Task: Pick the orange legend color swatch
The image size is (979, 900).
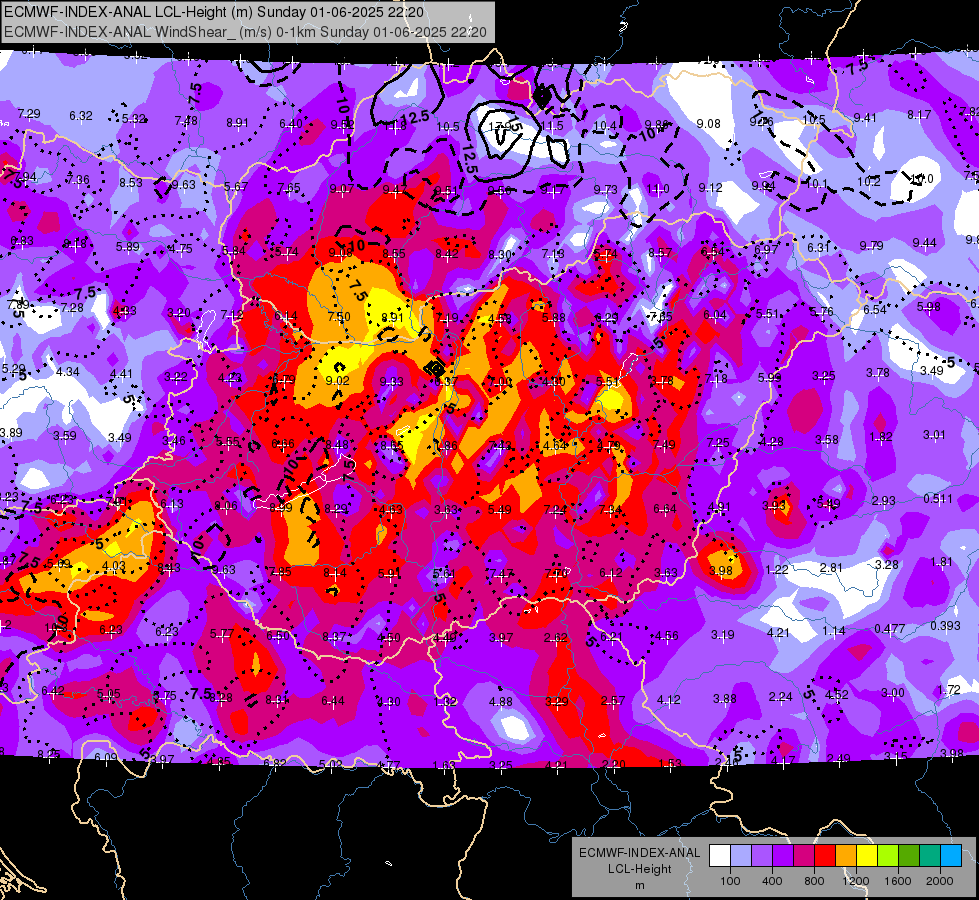Action: 846,856
